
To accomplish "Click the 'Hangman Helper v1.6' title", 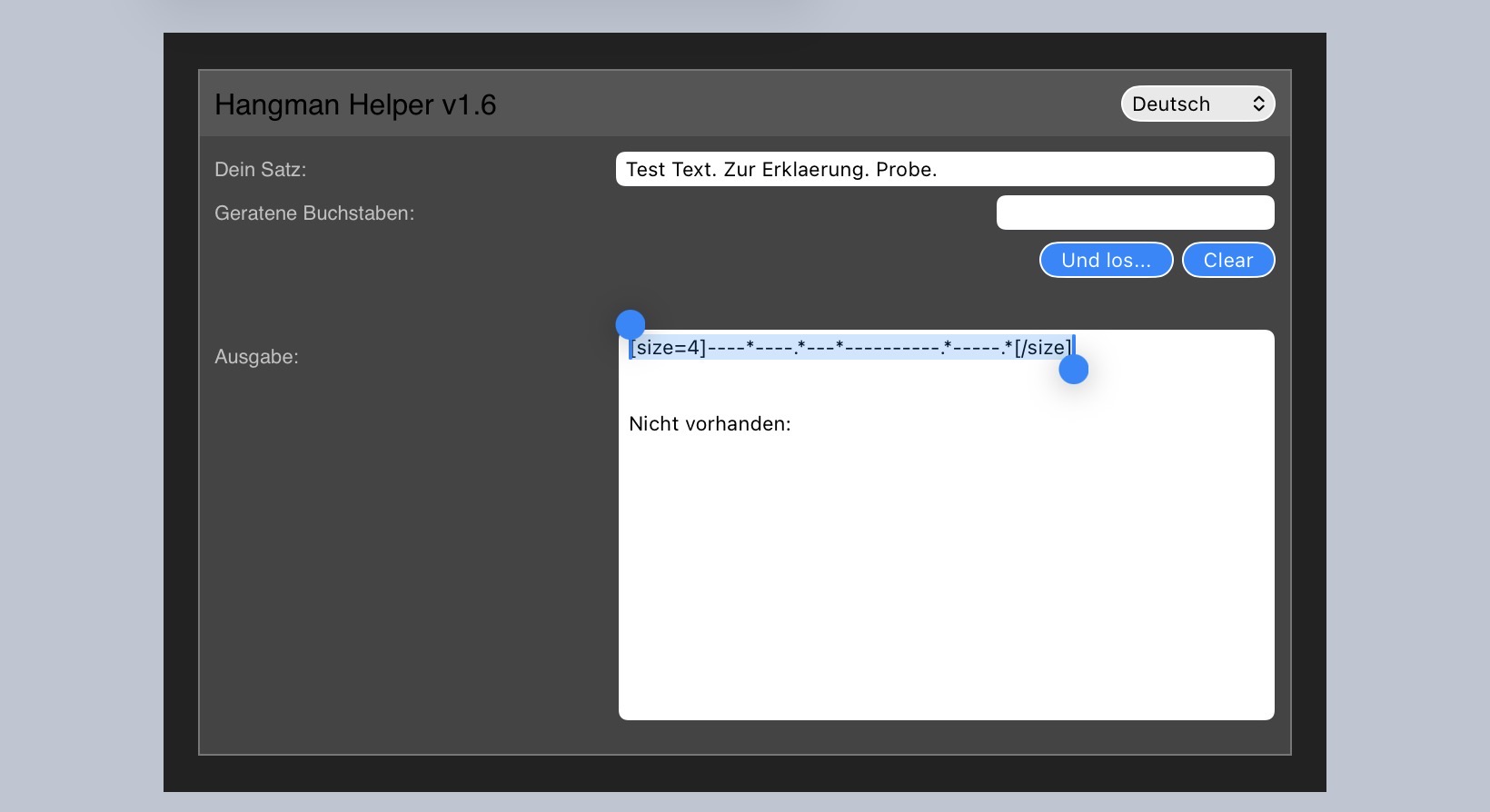I will coord(355,104).
